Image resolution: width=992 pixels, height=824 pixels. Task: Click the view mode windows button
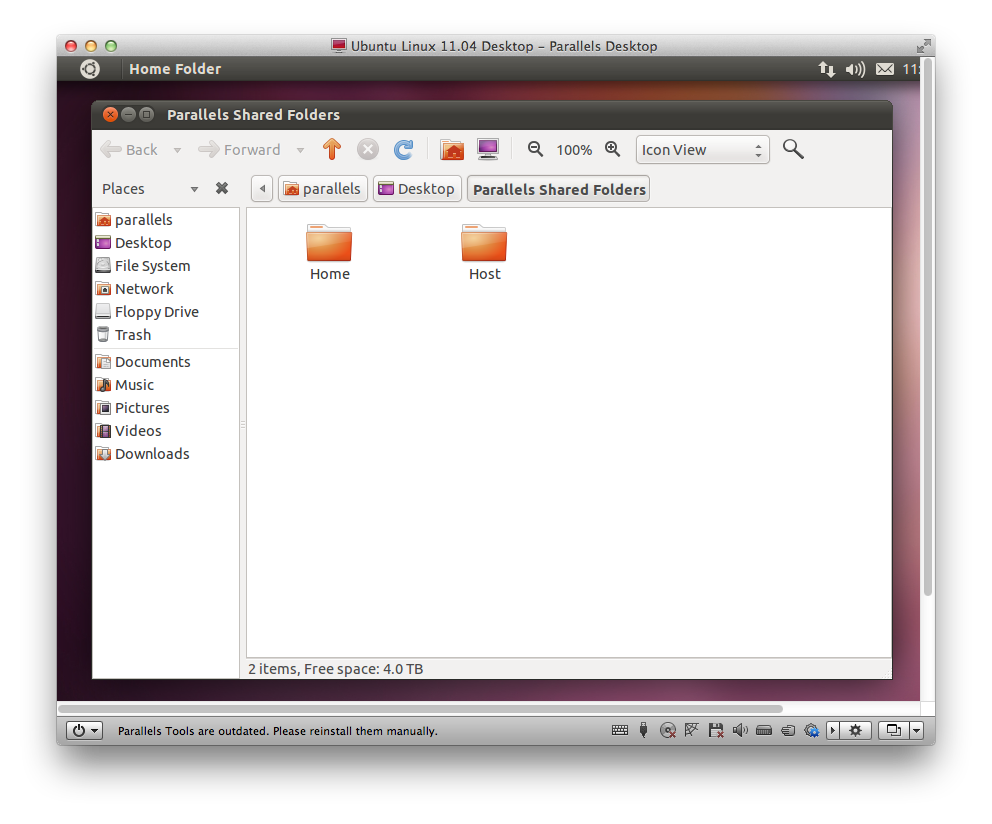893,730
